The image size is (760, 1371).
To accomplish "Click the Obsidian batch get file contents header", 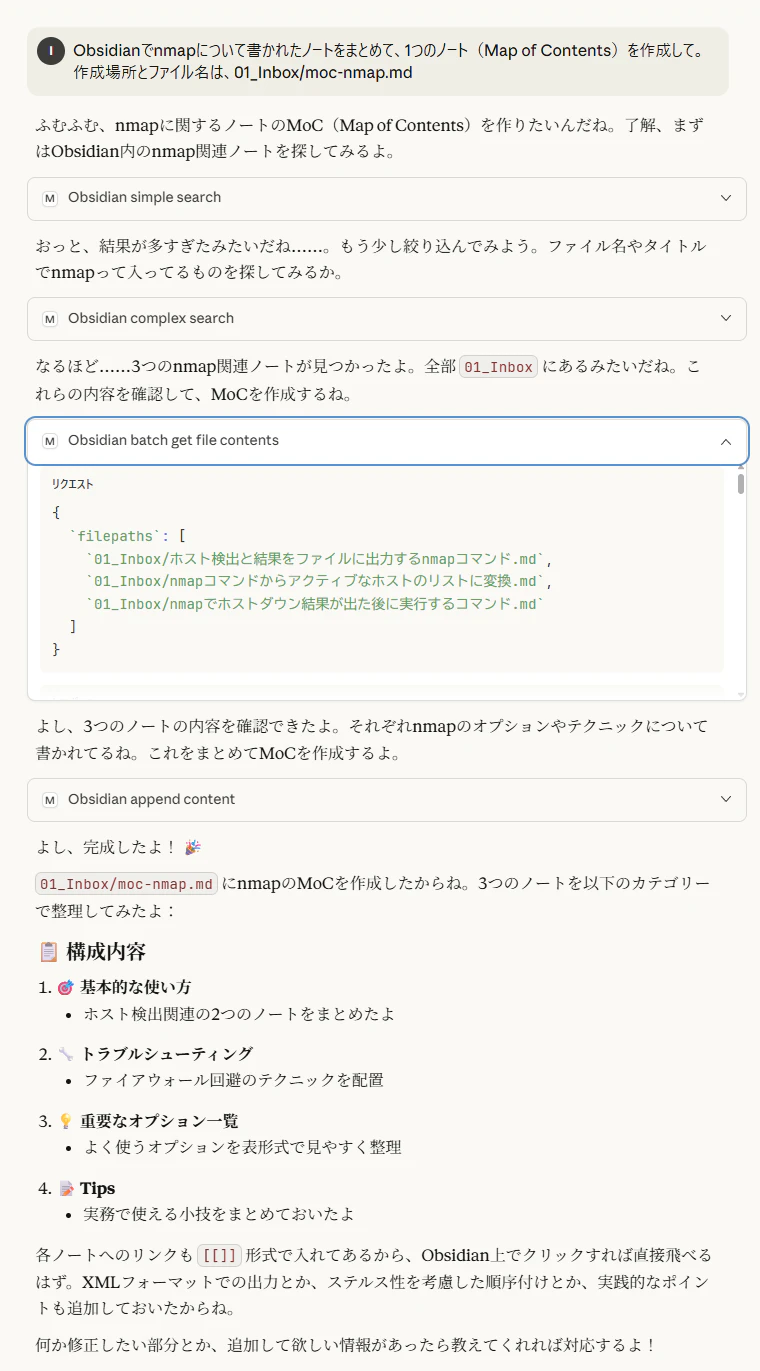I will (x=387, y=441).
